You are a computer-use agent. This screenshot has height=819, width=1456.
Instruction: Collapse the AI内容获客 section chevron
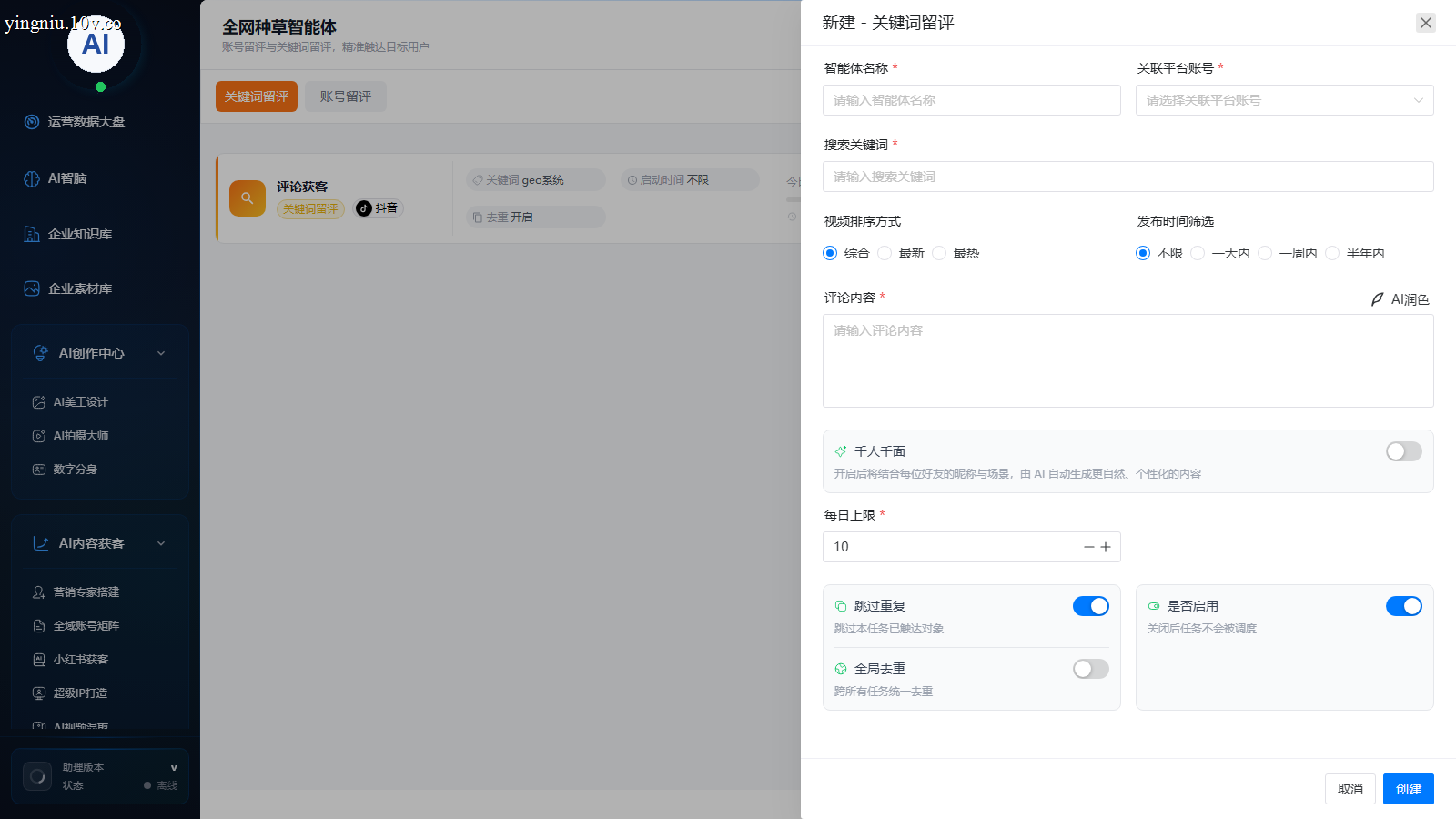click(161, 543)
